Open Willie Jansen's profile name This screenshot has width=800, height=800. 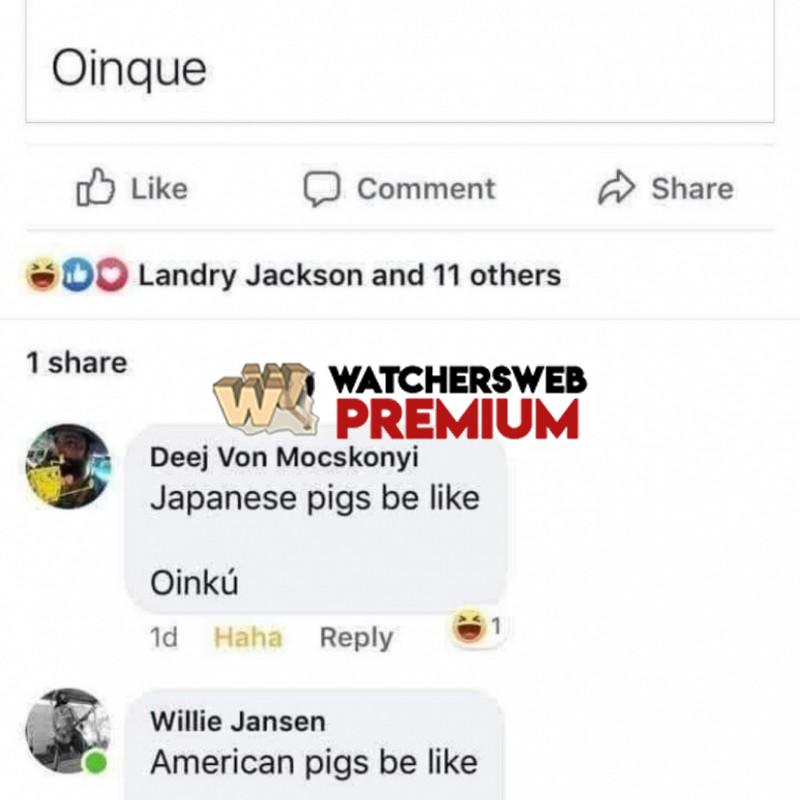pyautogui.click(x=238, y=721)
